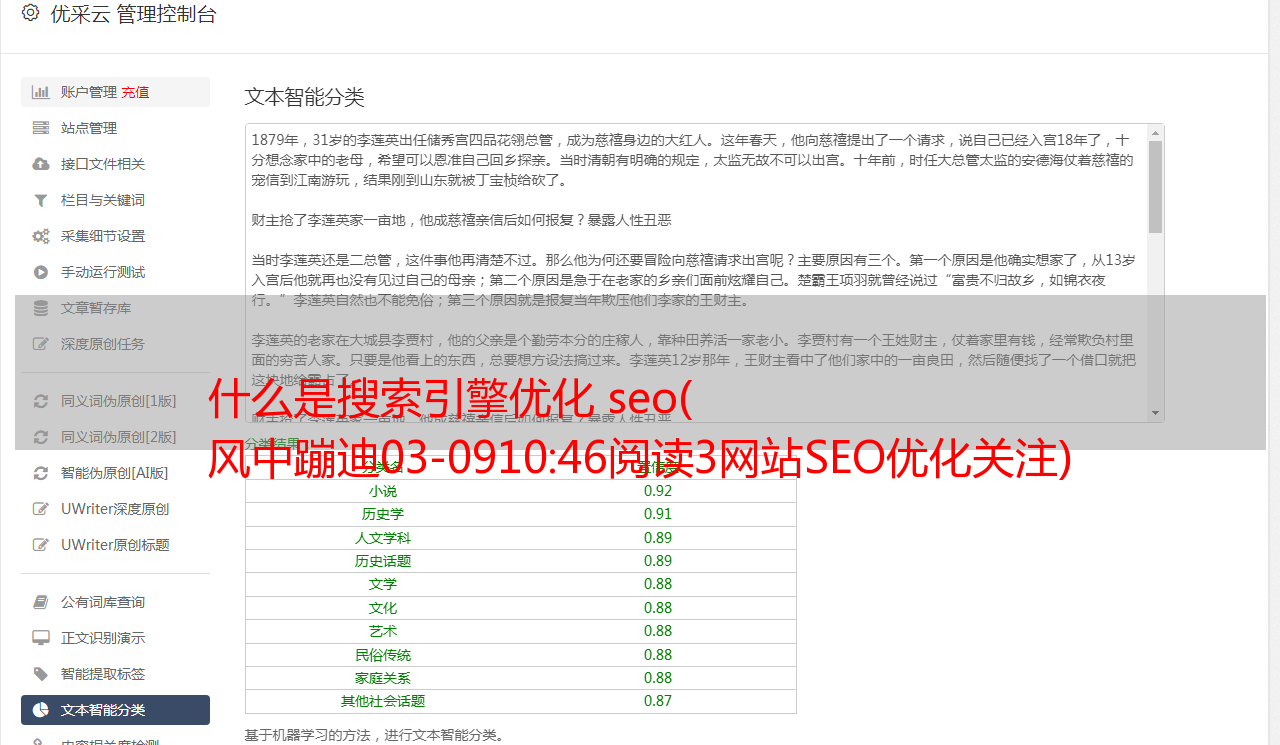1280x745 pixels.
Task: Open 账户管理 in the sidebar
Action: point(115,92)
